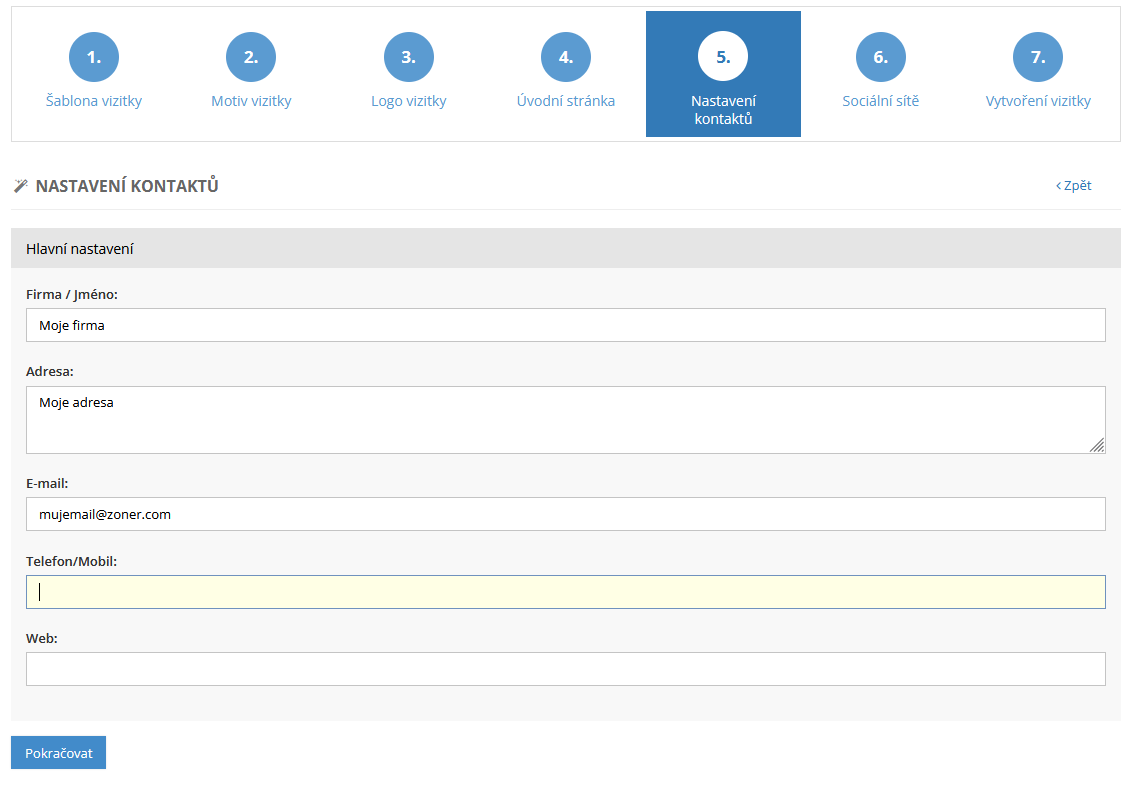Go to Motiv vizitky step
Viewport: 1128px width, 791px height.
251,101
